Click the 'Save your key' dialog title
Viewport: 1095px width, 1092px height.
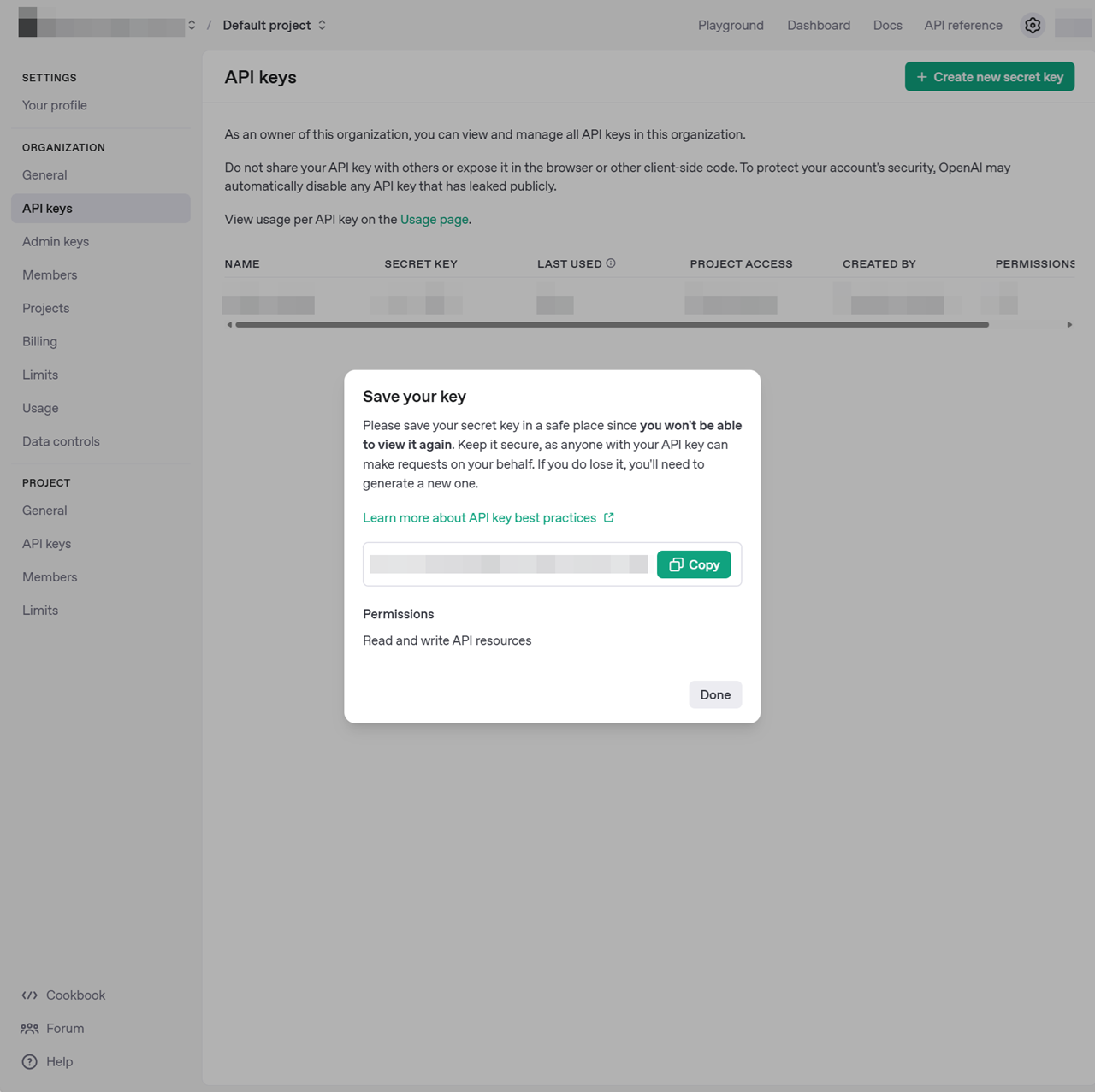414,397
